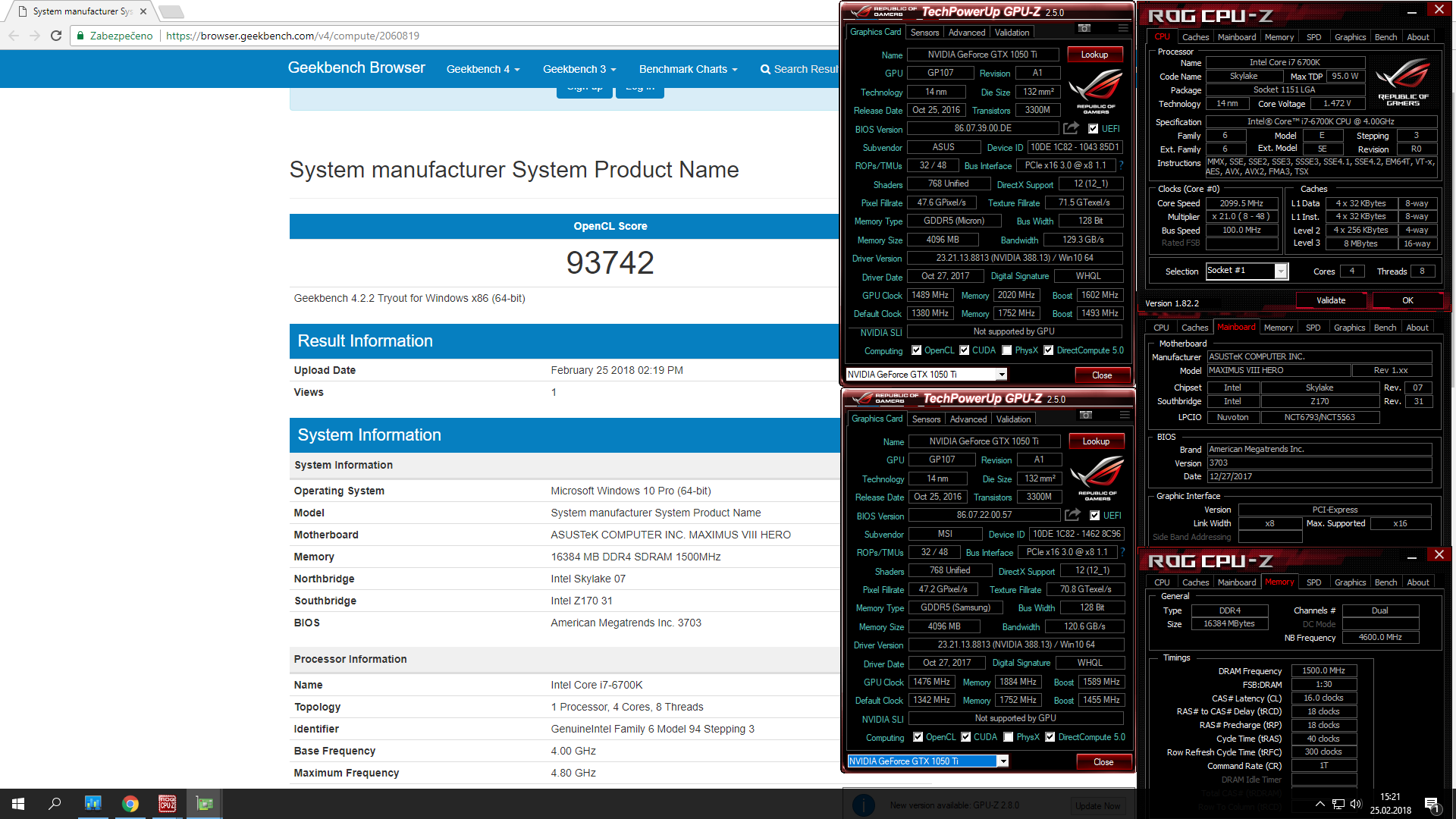Screen dimensions: 1456x819
Task: Click Geekbench Browser home link
Action: point(356,67)
